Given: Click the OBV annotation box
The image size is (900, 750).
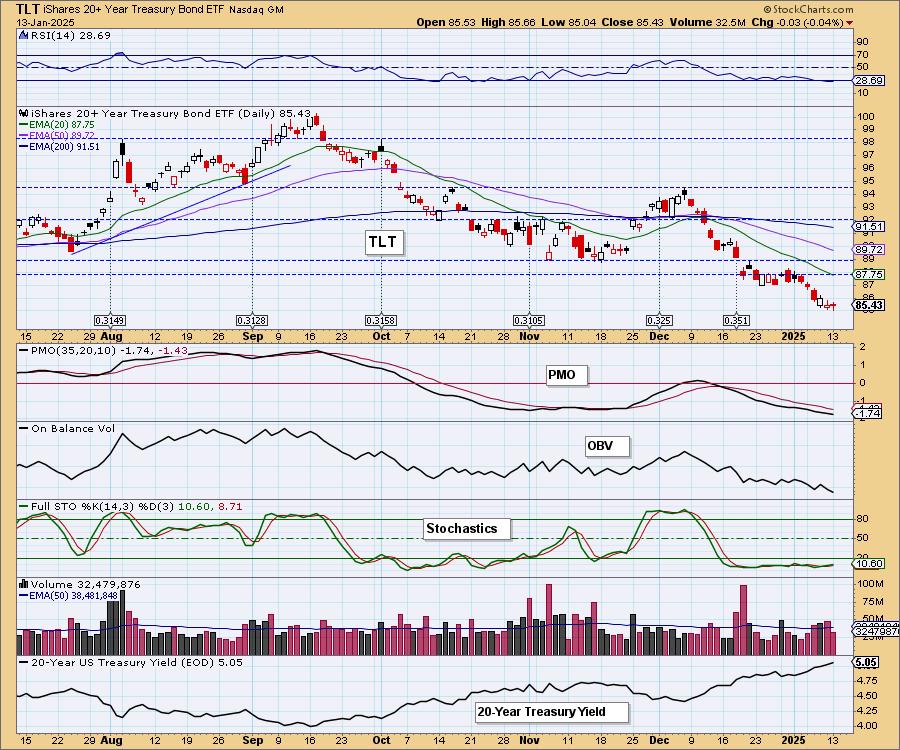Looking at the screenshot, I should pos(607,446).
